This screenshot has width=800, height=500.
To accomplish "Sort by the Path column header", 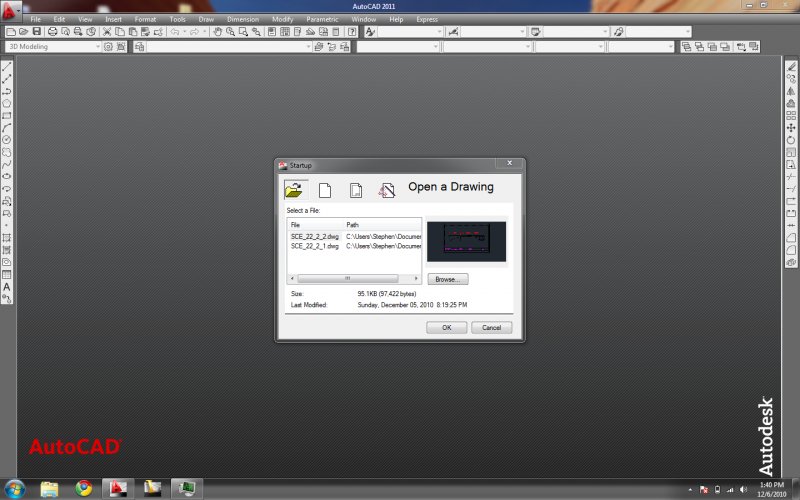I will [x=382, y=224].
